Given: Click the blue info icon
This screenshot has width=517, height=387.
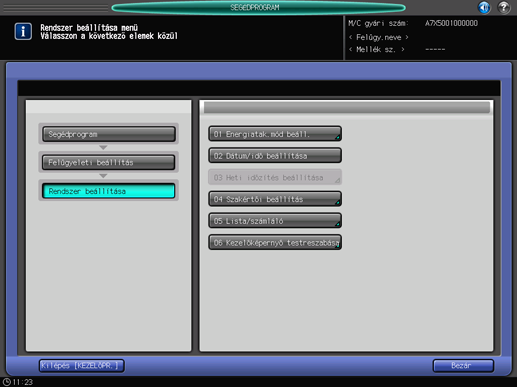Looking at the screenshot, I should pyautogui.click(x=23, y=32).
